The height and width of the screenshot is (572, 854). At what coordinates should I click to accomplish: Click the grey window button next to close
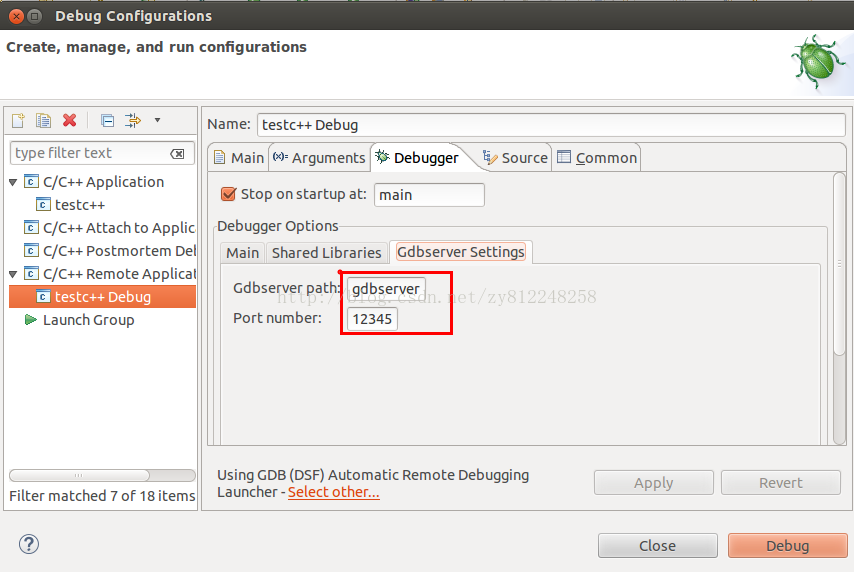tap(35, 16)
